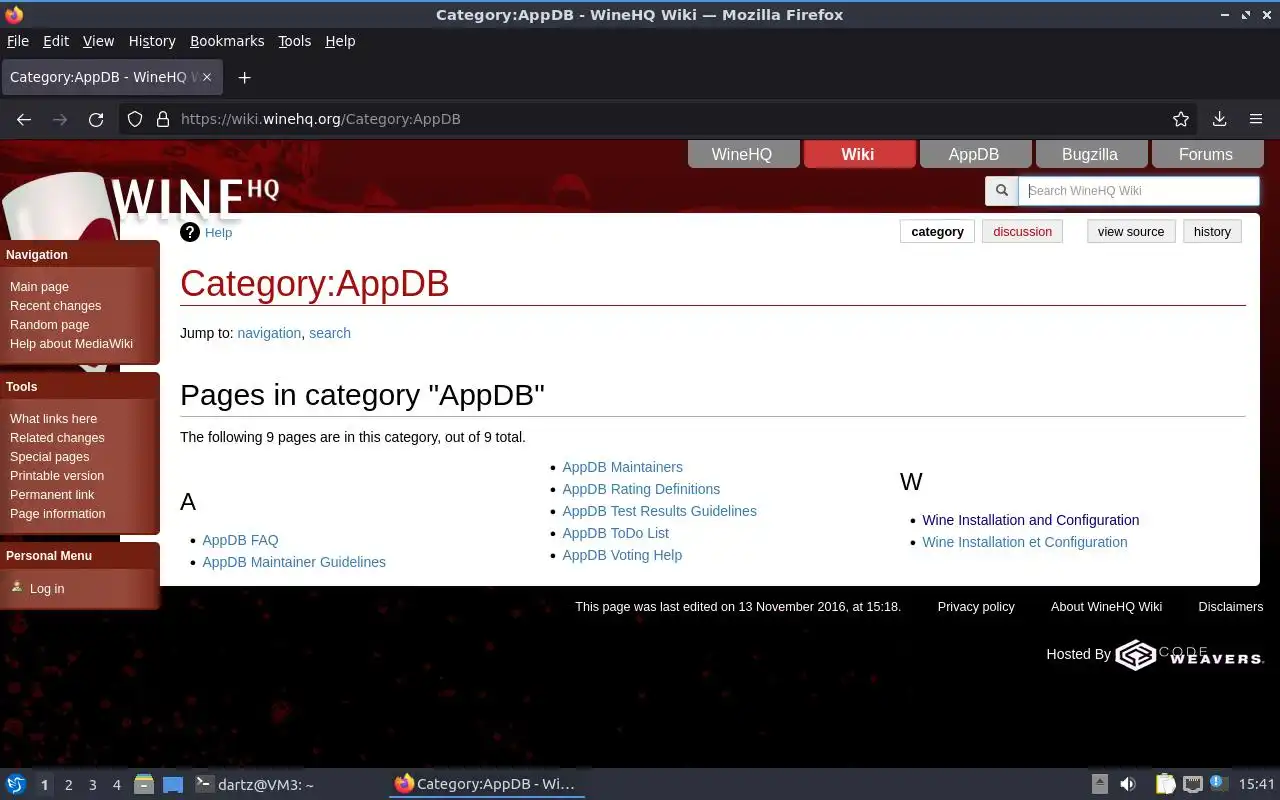Open Wine Installation and Configuration link

pyautogui.click(x=1030, y=520)
